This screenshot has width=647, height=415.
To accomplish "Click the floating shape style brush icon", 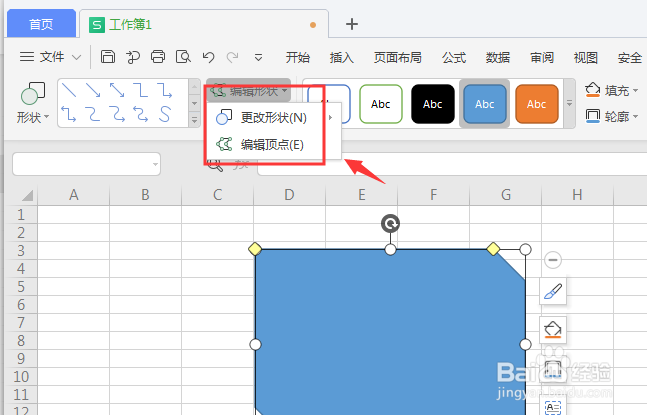I will [553, 291].
